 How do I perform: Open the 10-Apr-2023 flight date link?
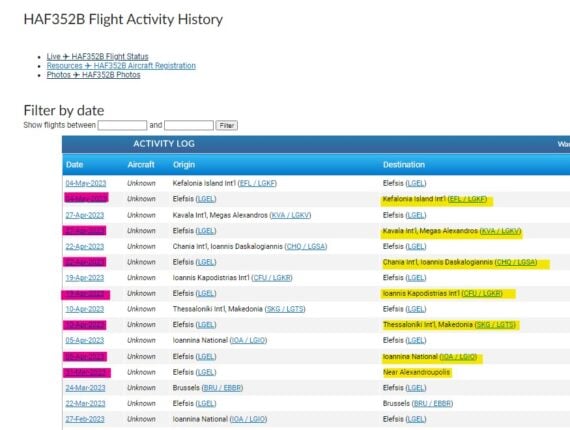(85, 309)
